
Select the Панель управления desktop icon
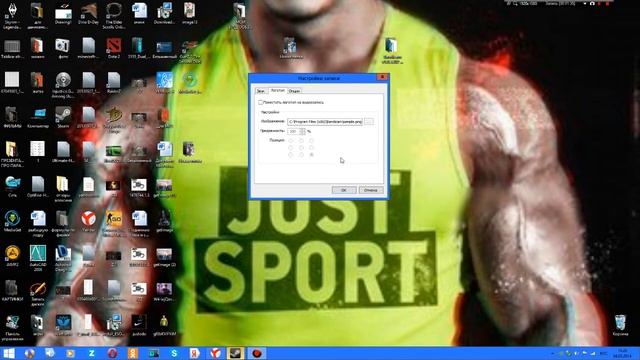pyautogui.click(x=12, y=328)
